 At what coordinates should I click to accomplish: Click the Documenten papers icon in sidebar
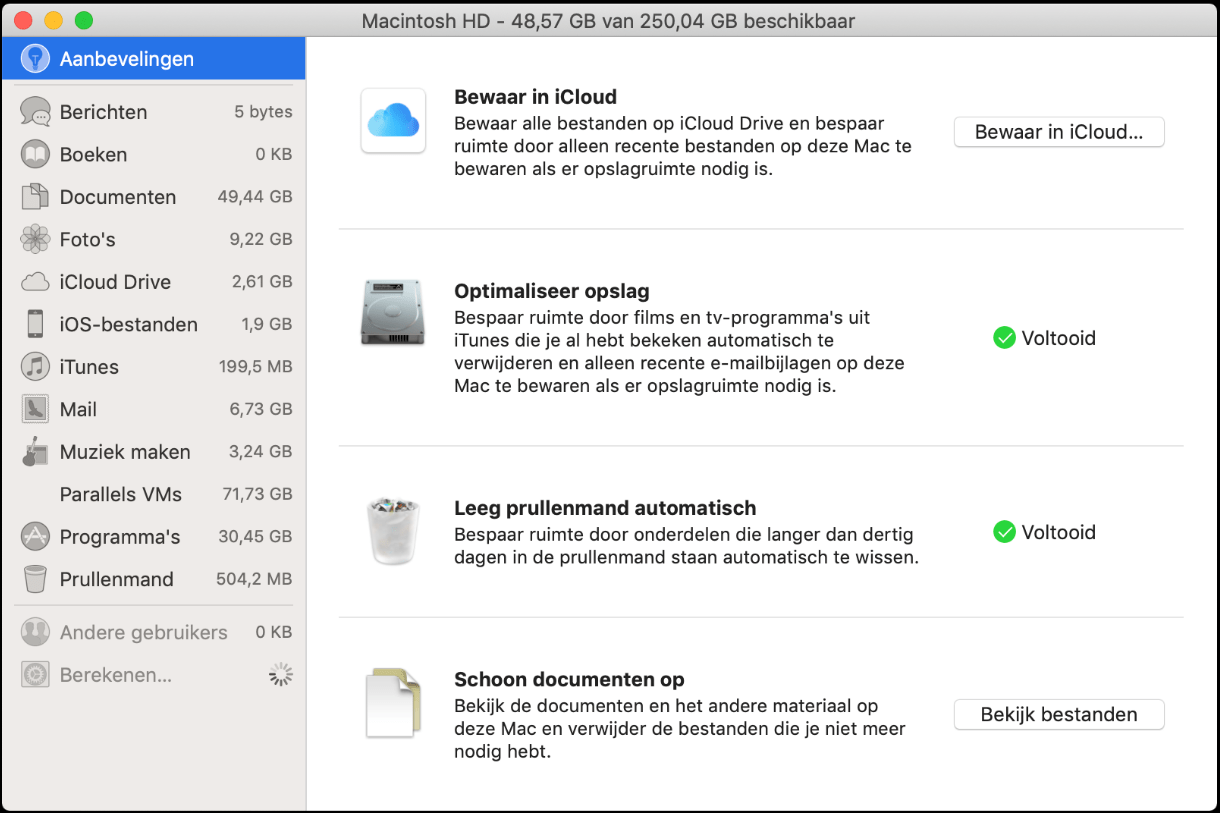tap(35, 197)
